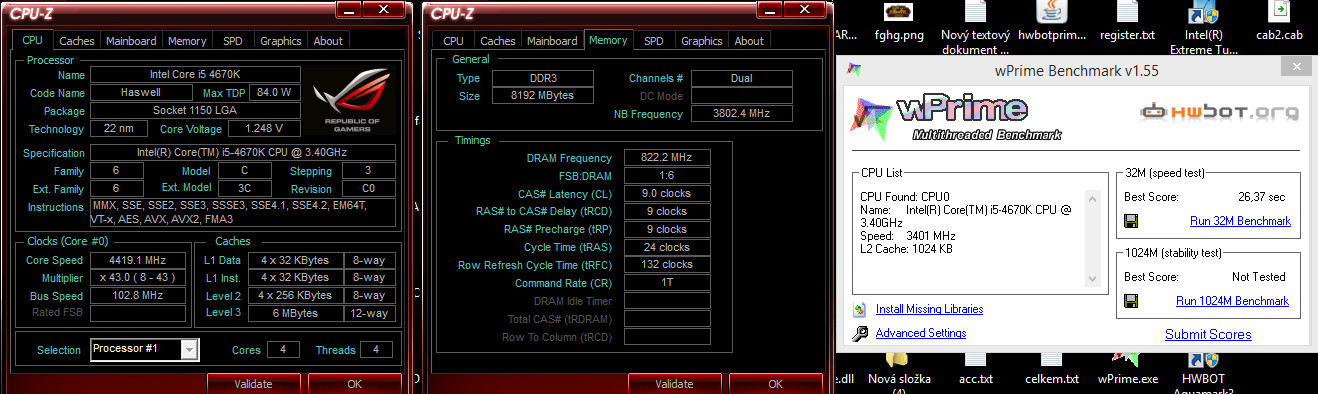Open the Processor #1 selection dropdown
This screenshot has width=1318, height=394.
point(189,349)
